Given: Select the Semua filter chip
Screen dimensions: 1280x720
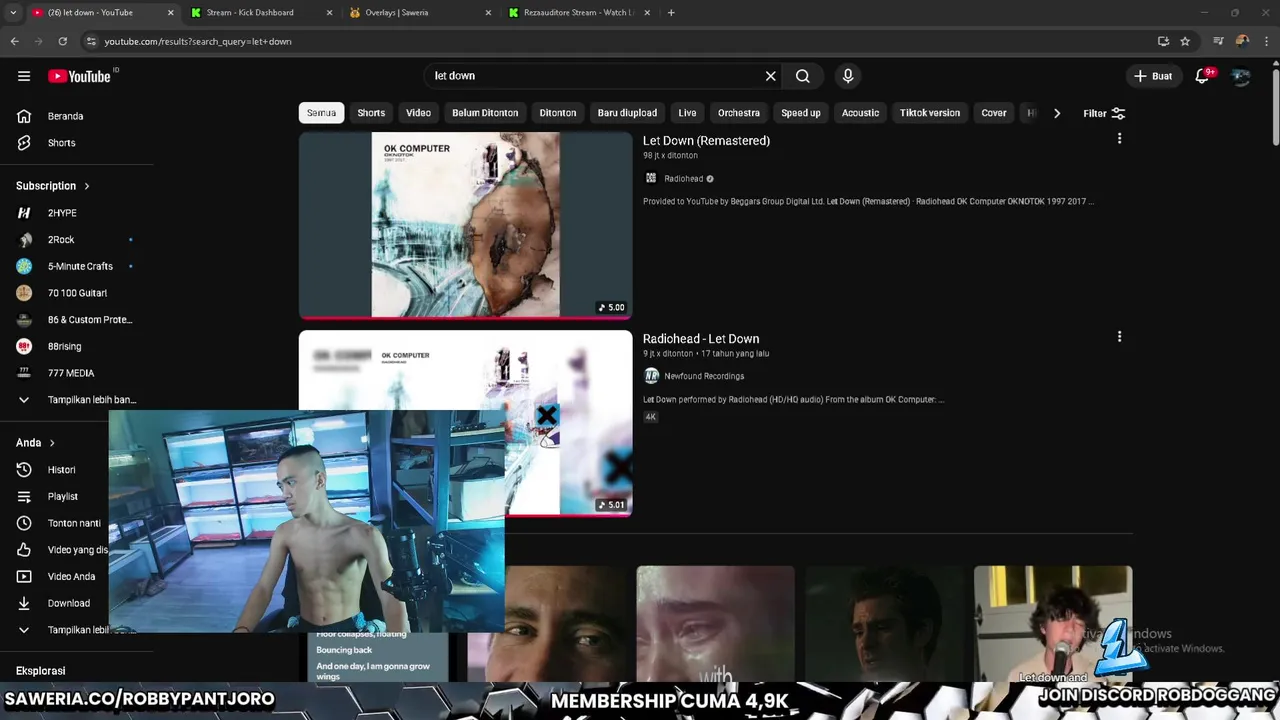Looking at the screenshot, I should tap(321, 113).
